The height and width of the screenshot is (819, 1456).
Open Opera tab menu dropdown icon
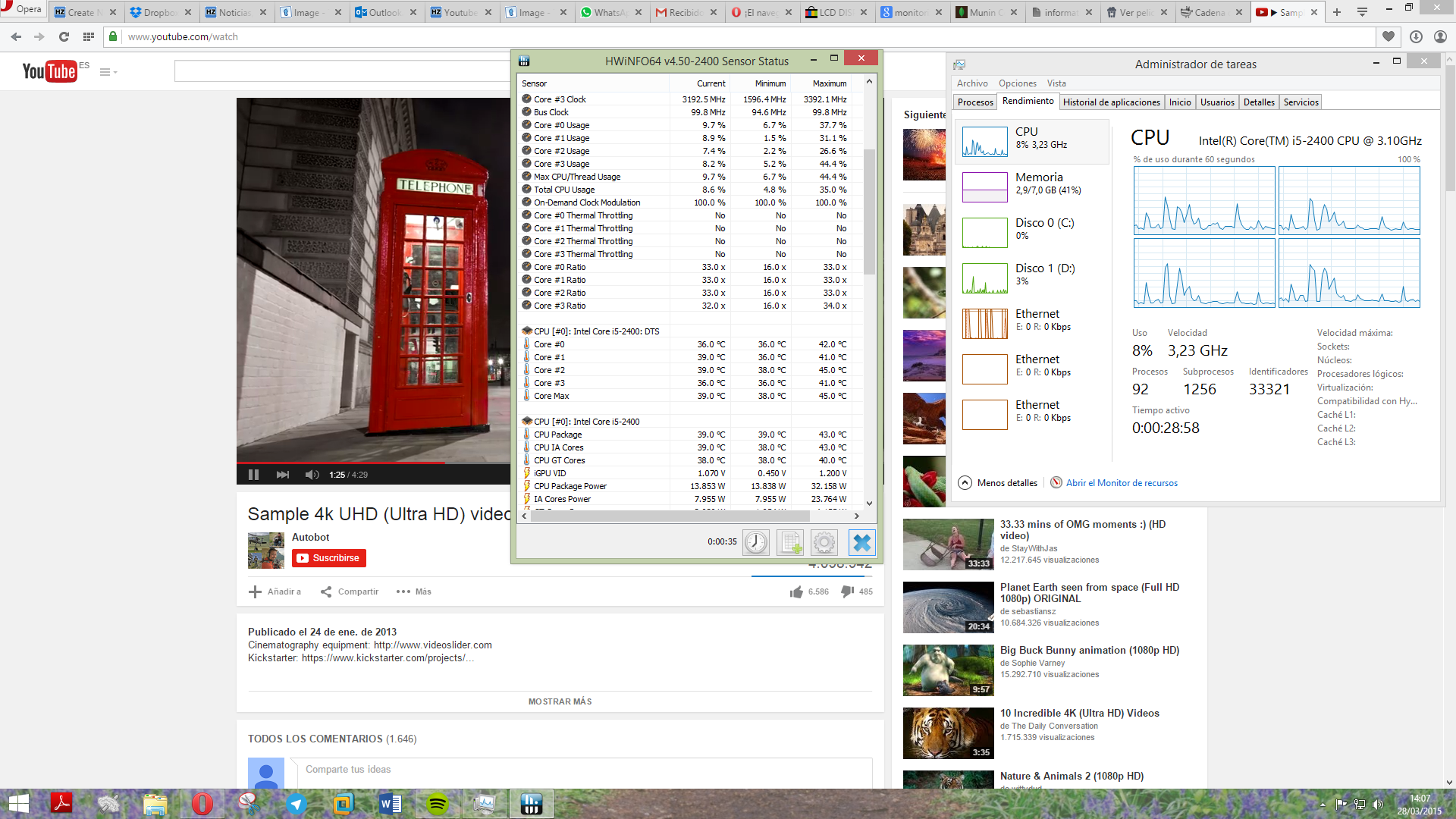click(1363, 12)
